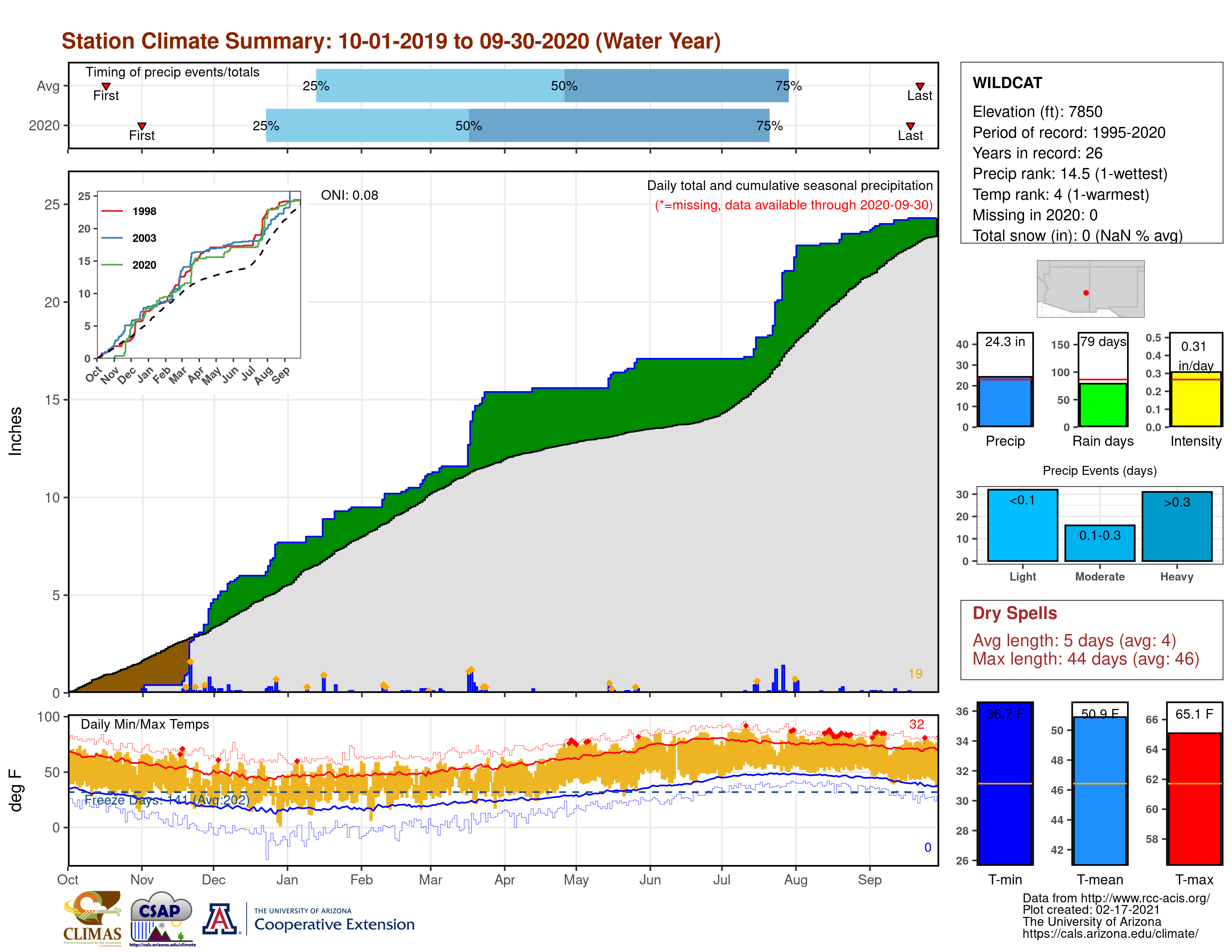Click the red station dot on Arizona map

(x=1086, y=293)
